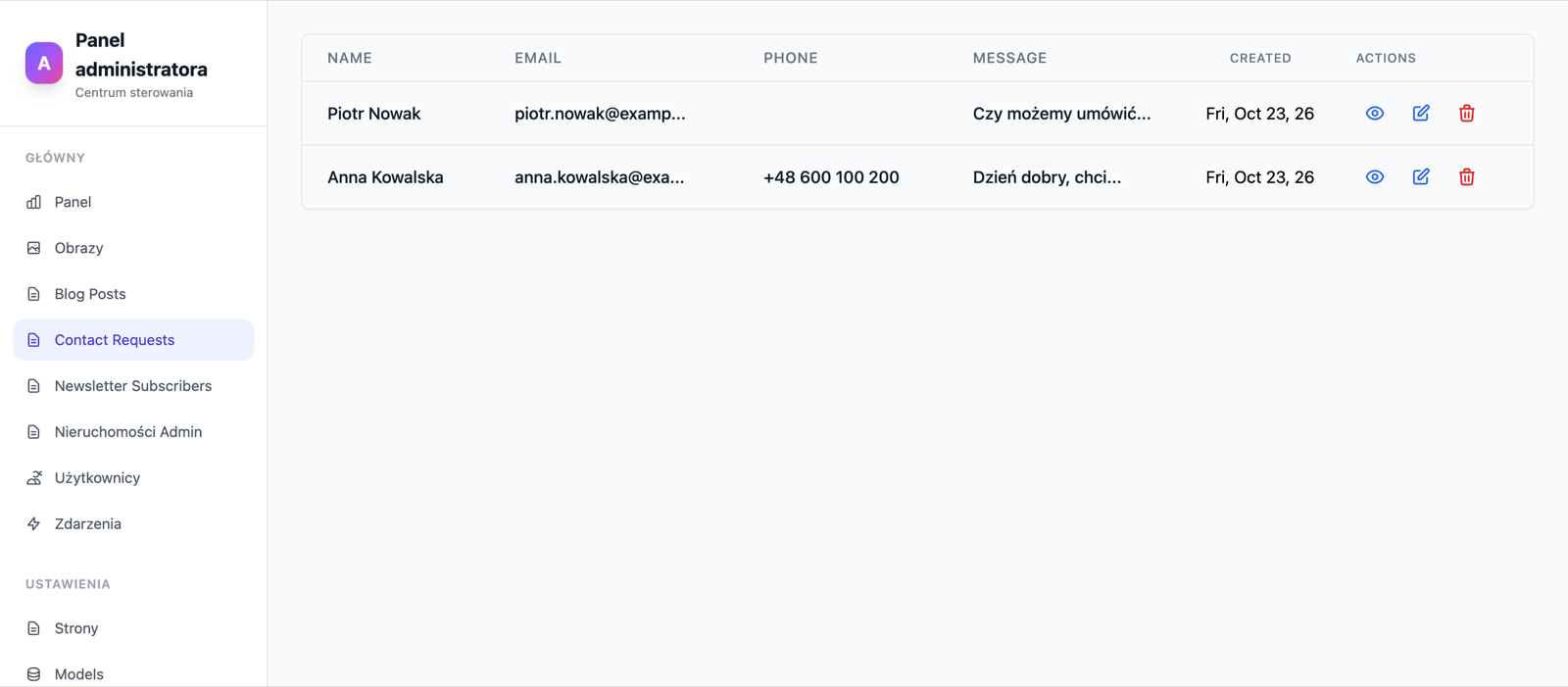Click the purple A logo avatar

44,63
